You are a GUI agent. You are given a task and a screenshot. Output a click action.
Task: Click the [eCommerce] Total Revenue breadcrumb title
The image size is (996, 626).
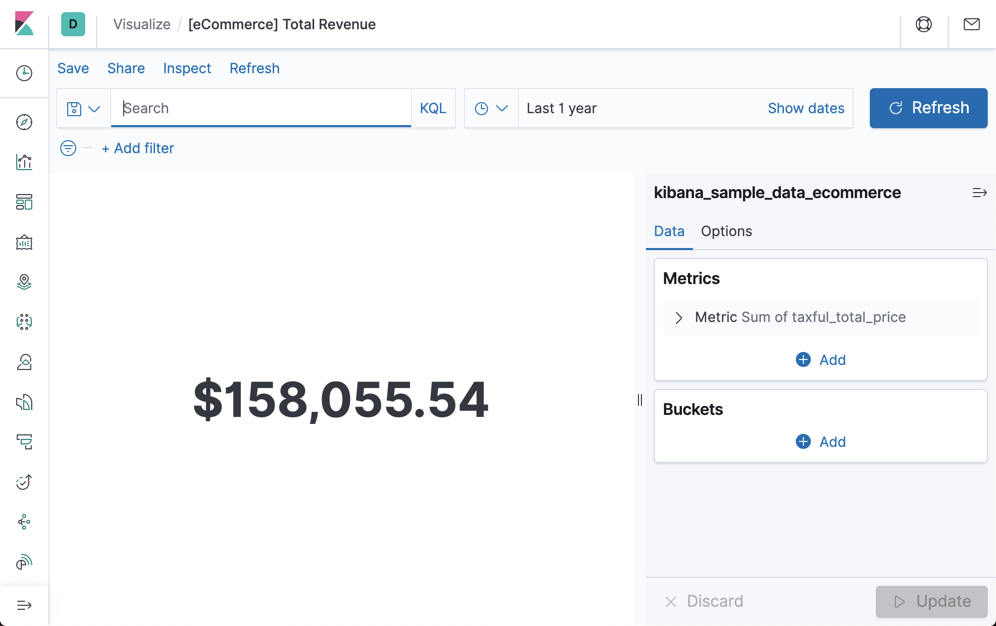tap(282, 24)
